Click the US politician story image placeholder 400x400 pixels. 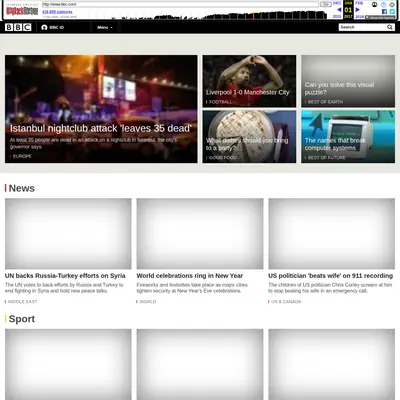pos(332,234)
